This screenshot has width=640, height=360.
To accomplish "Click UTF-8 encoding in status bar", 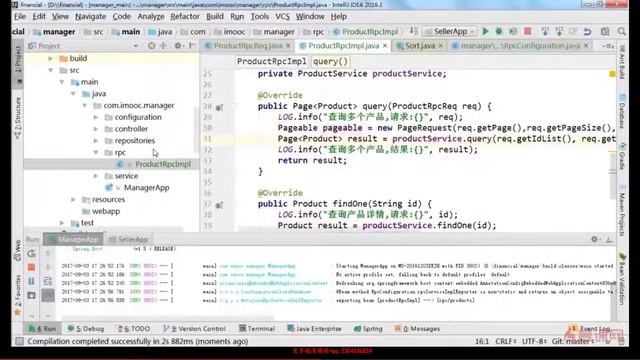I will click(x=534, y=341).
